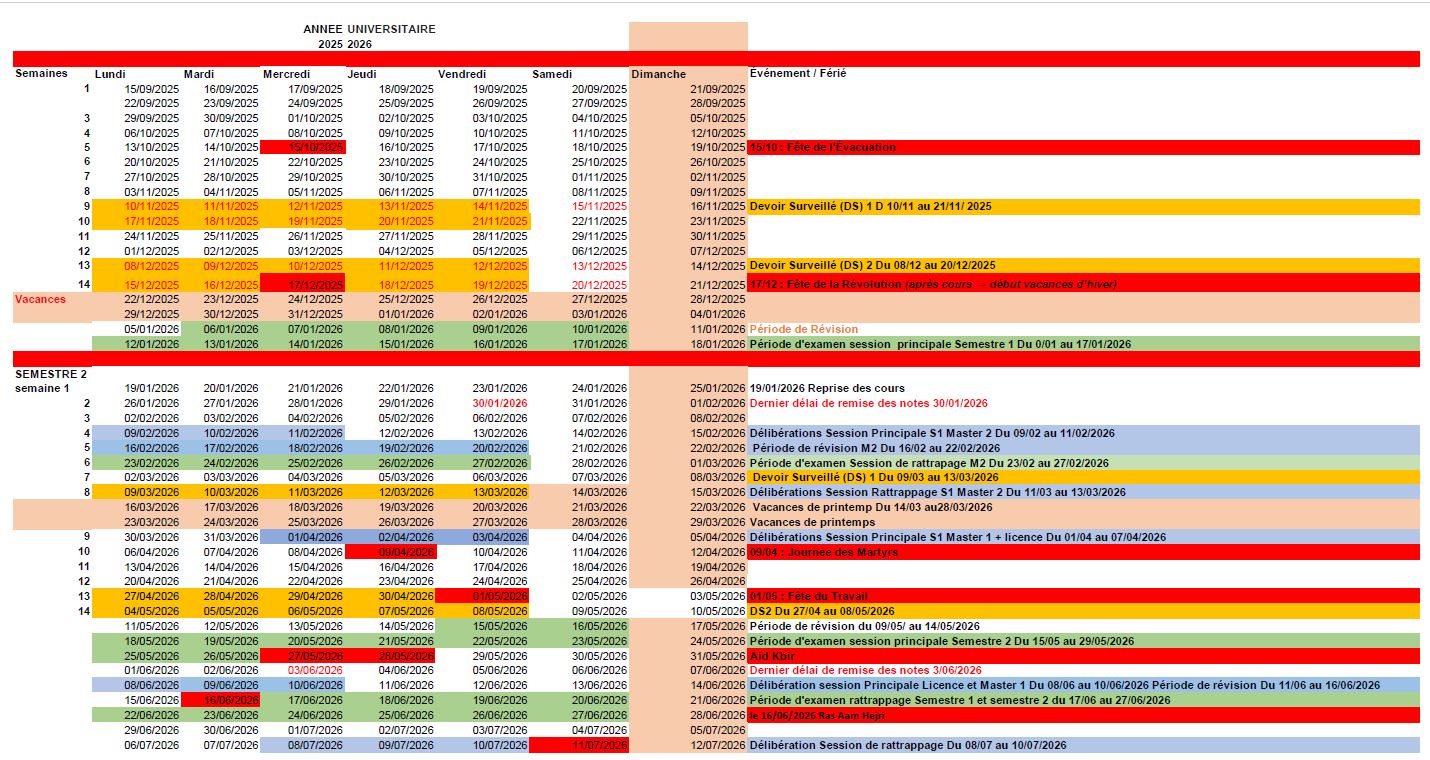Select the "09/04 : Journée des Martyrs" event
The height and width of the screenshot is (760, 1430).
pyautogui.click(x=825, y=552)
